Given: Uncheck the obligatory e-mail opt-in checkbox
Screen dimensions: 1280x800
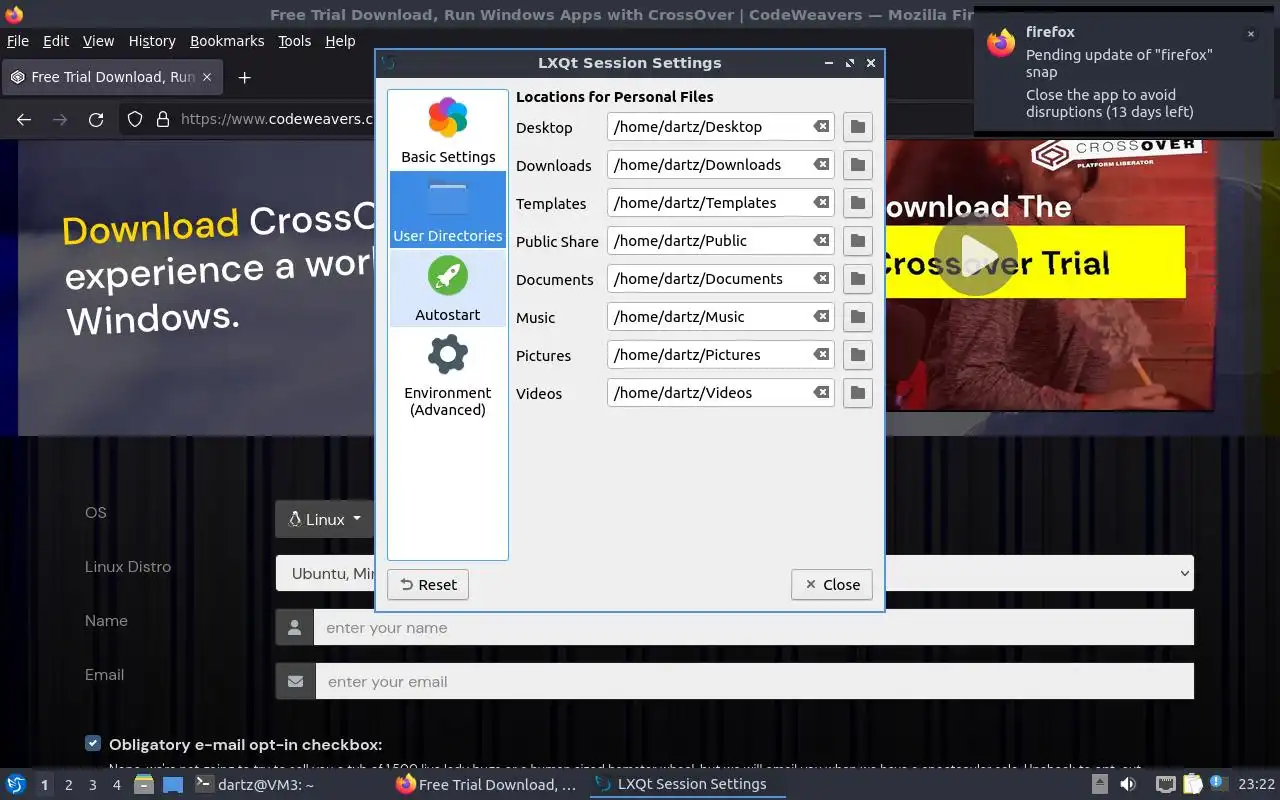Looking at the screenshot, I should coord(93,743).
